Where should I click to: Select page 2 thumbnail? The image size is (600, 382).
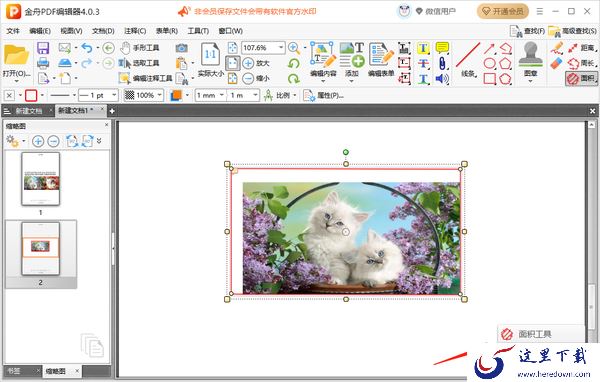click(41, 249)
